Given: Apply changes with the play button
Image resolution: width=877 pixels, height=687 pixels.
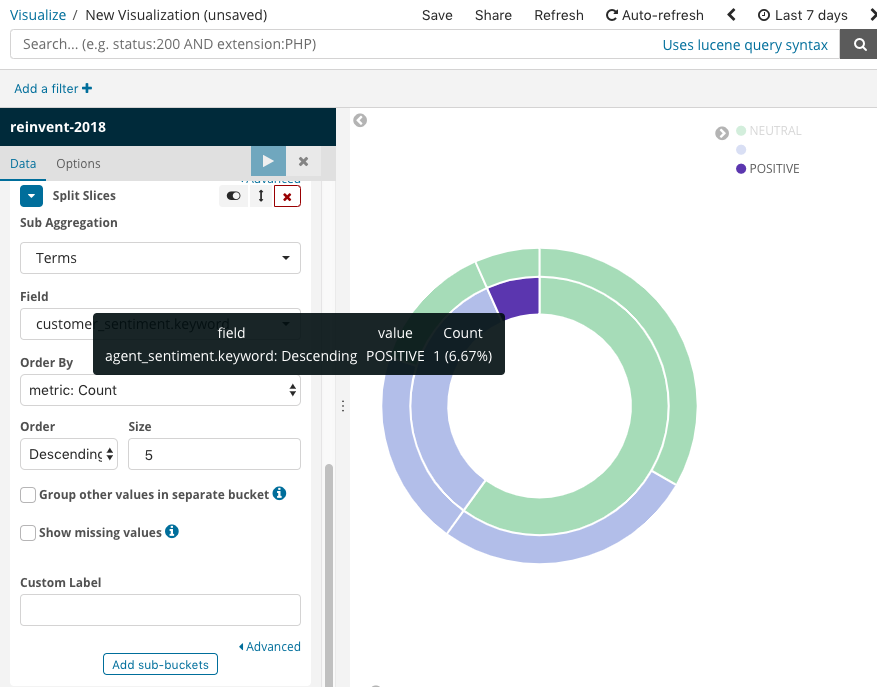Looking at the screenshot, I should (268, 161).
